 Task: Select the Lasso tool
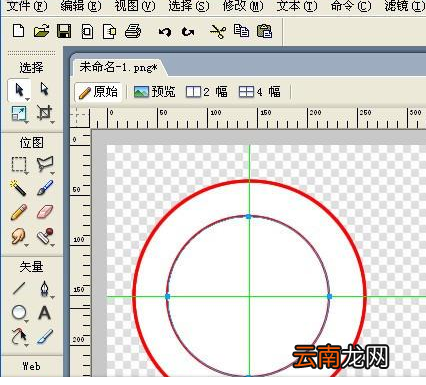click(x=45, y=164)
